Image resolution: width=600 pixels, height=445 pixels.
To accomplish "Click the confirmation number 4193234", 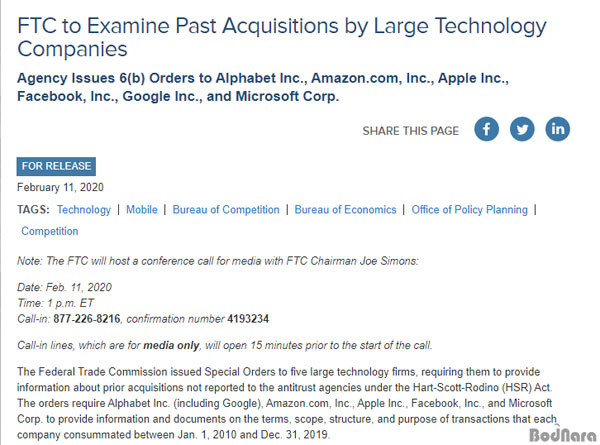I will tap(248, 319).
